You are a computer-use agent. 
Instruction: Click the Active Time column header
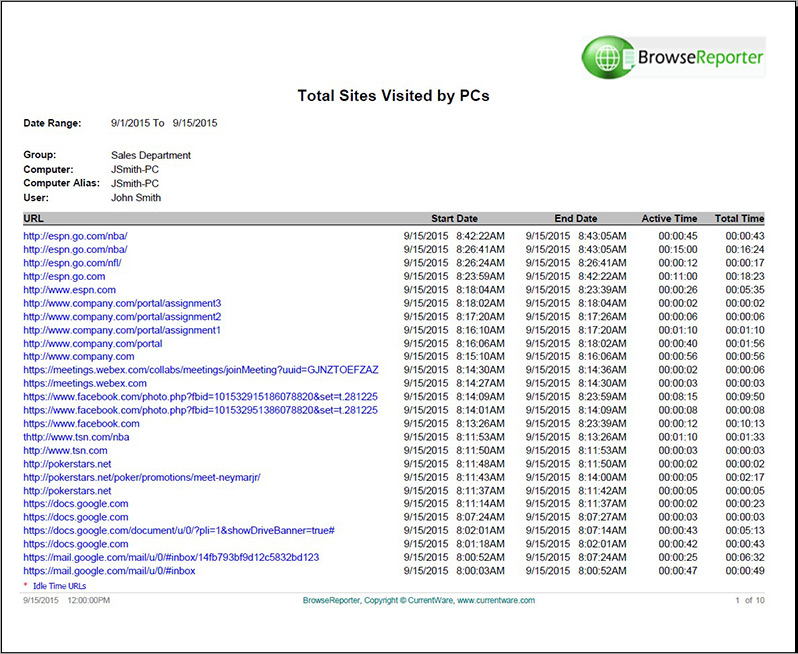click(x=669, y=218)
